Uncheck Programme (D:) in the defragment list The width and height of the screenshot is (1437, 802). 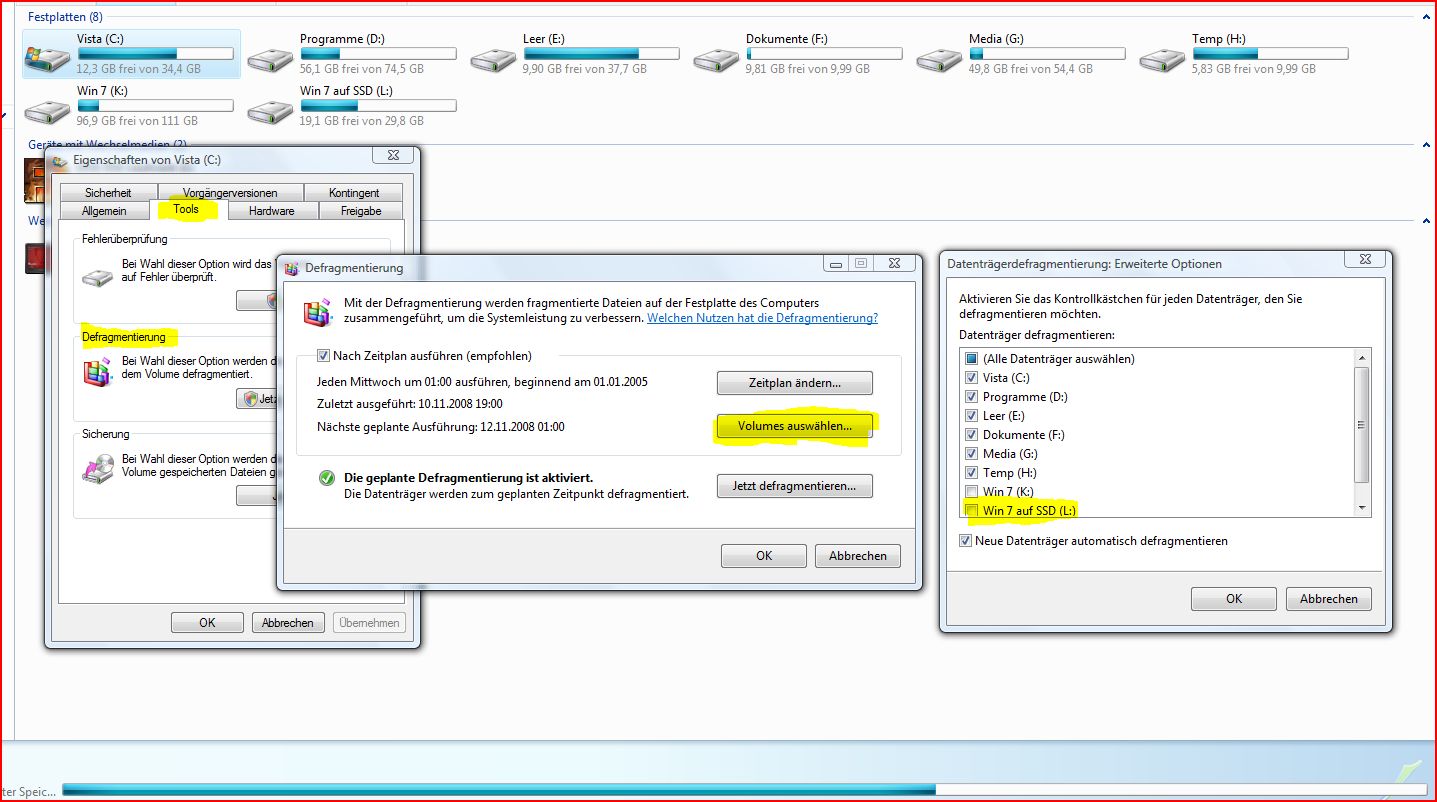click(x=971, y=396)
